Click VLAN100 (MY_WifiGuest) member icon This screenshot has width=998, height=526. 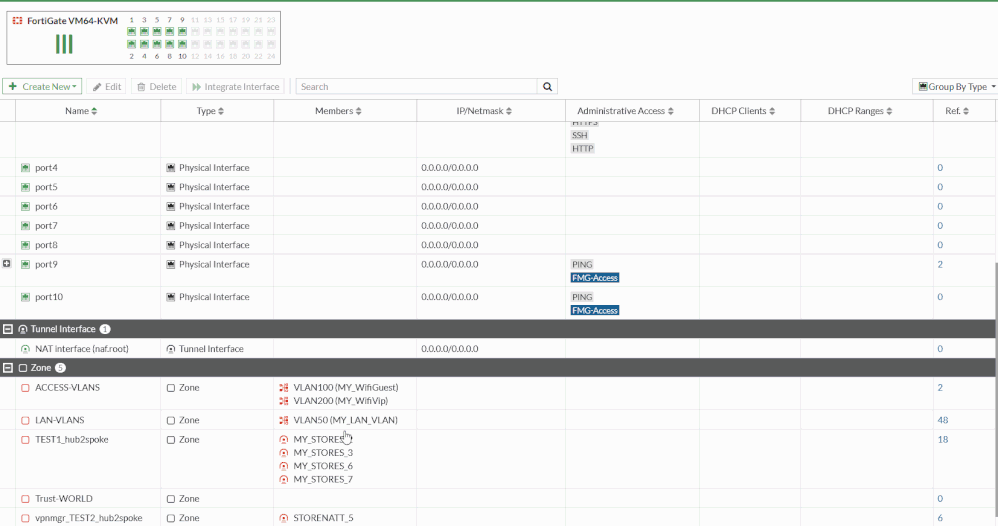[284, 388]
